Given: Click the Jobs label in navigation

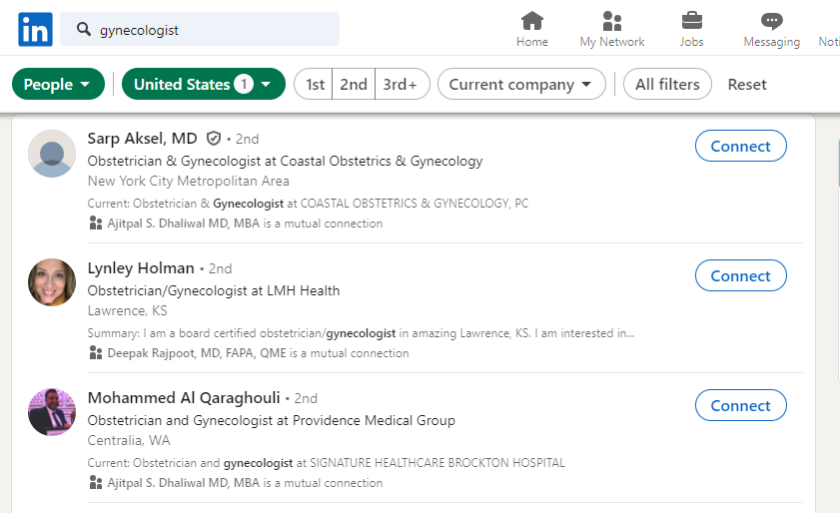Looking at the screenshot, I should click(692, 42).
